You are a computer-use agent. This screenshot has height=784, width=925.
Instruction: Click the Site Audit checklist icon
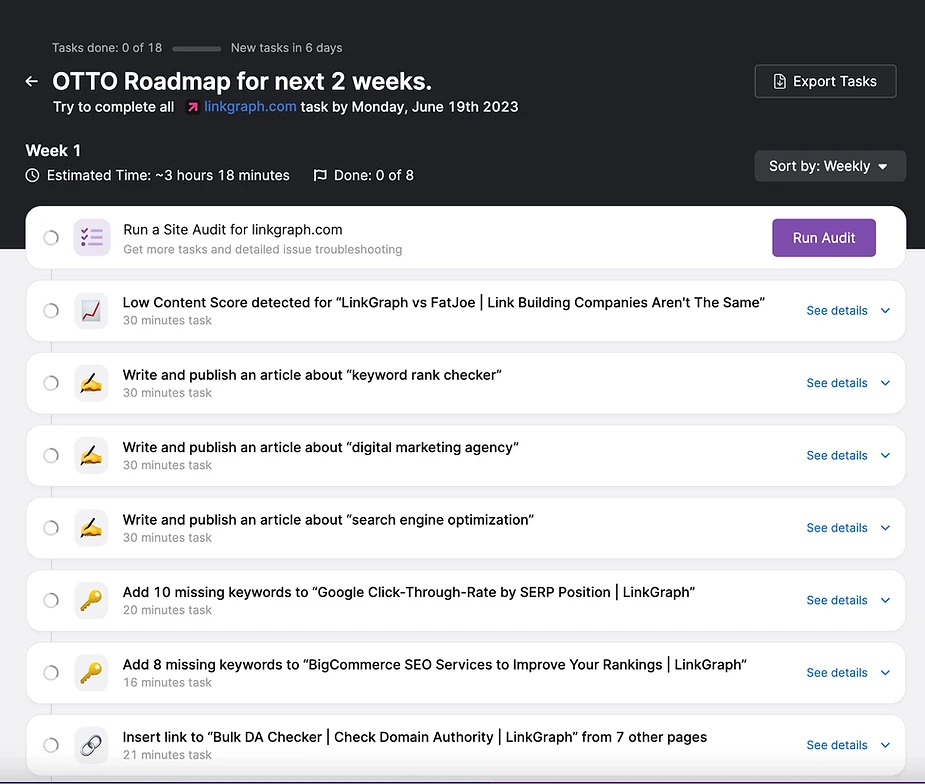point(92,237)
